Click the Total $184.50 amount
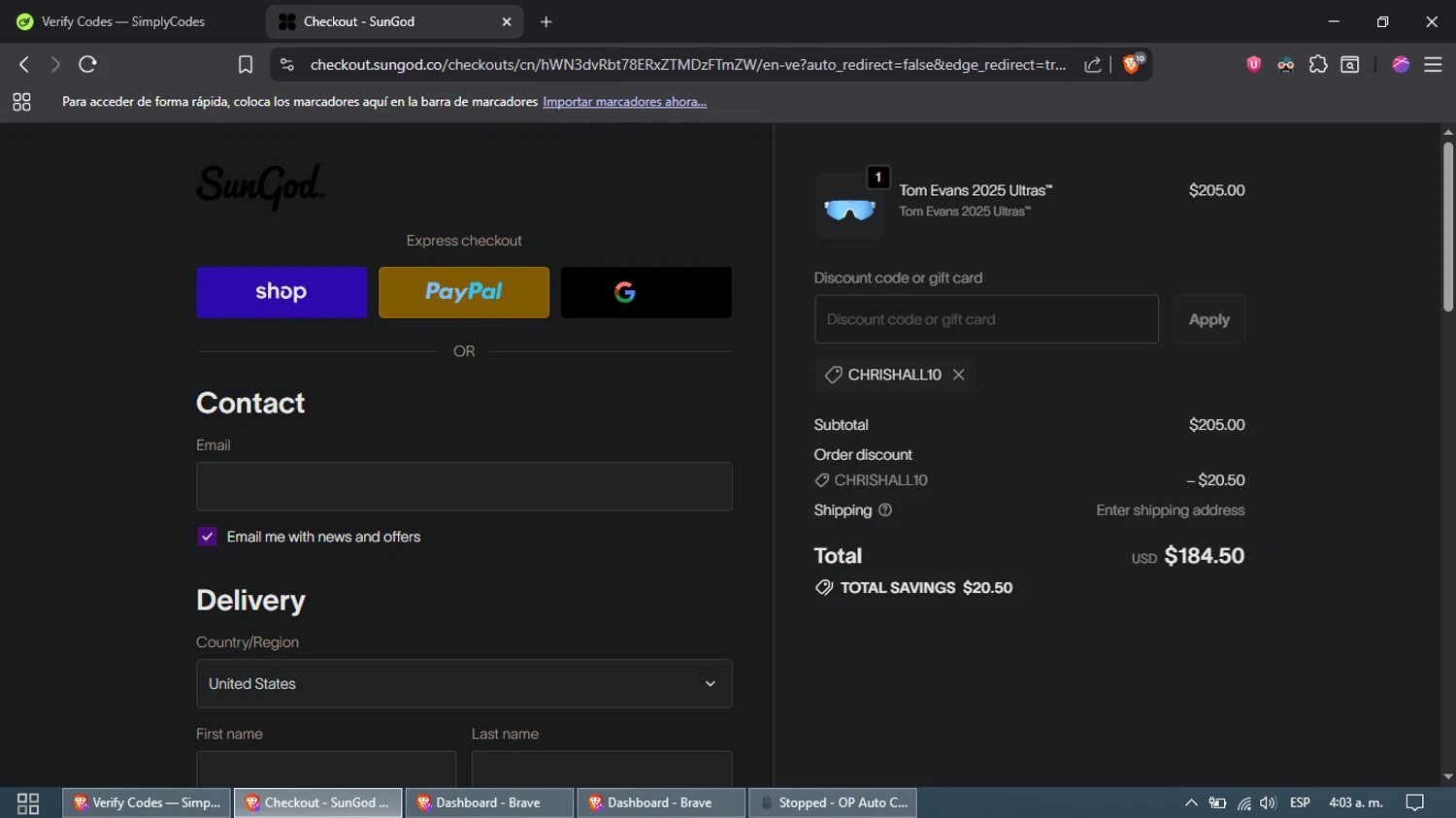This screenshot has height=818, width=1456. click(x=1204, y=556)
